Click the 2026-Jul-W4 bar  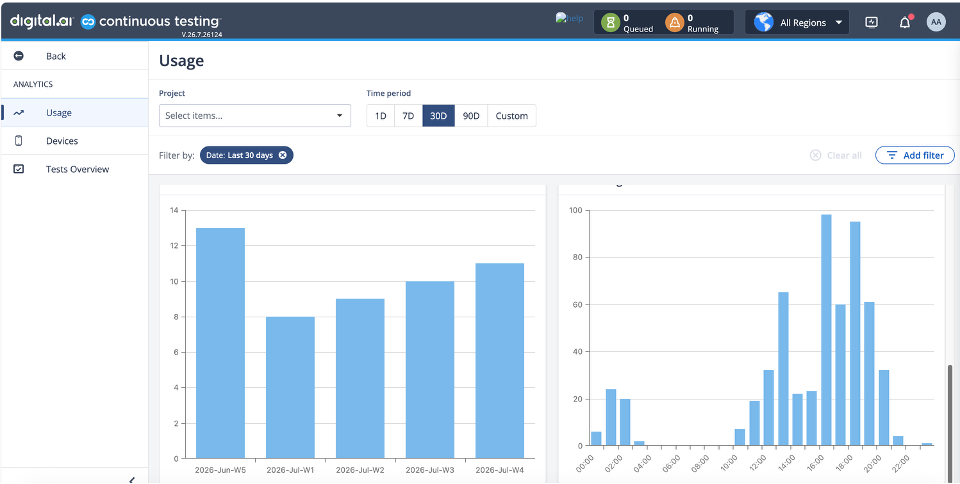pos(500,360)
